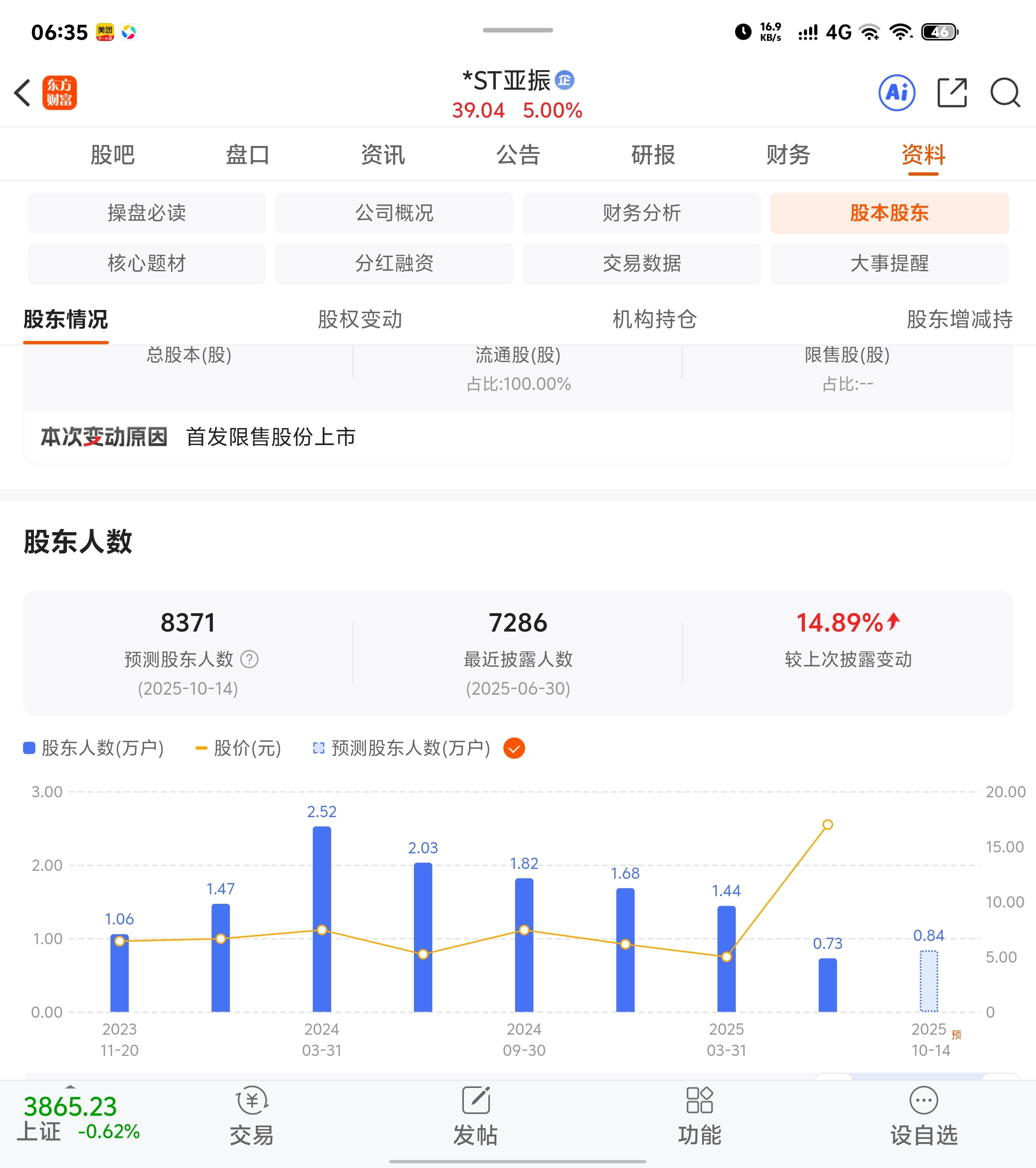
Task: Tap the question mark help icon
Action: (249, 659)
